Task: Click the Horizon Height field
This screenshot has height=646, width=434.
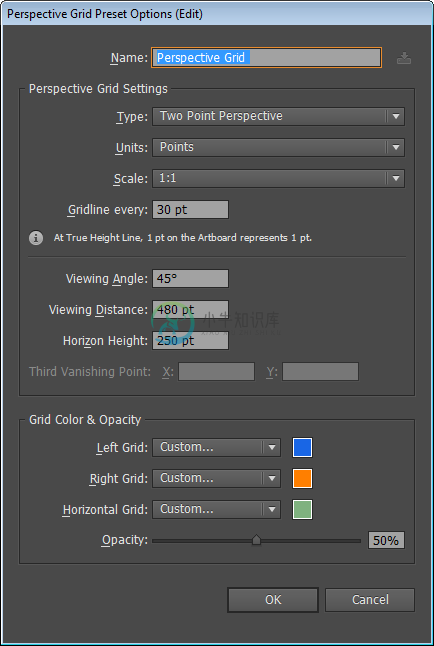Action: click(190, 341)
